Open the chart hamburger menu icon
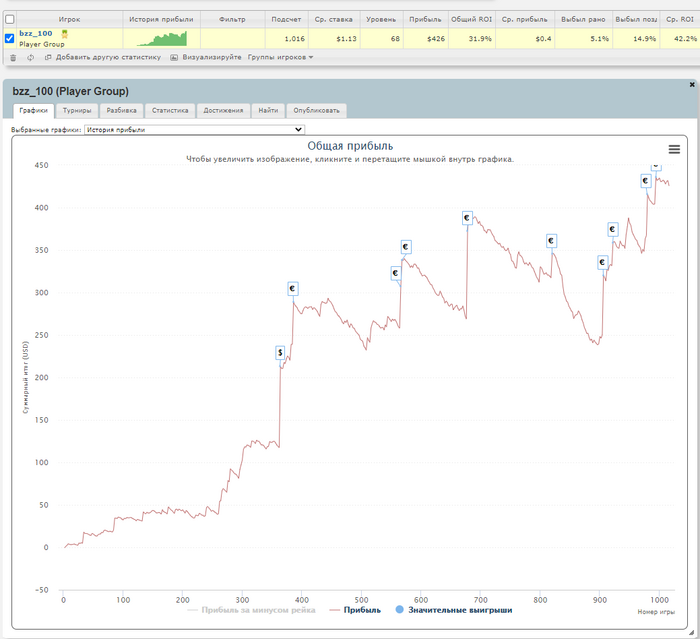The width and height of the screenshot is (700, 639). pyautogui.click(x=674, y=149)
